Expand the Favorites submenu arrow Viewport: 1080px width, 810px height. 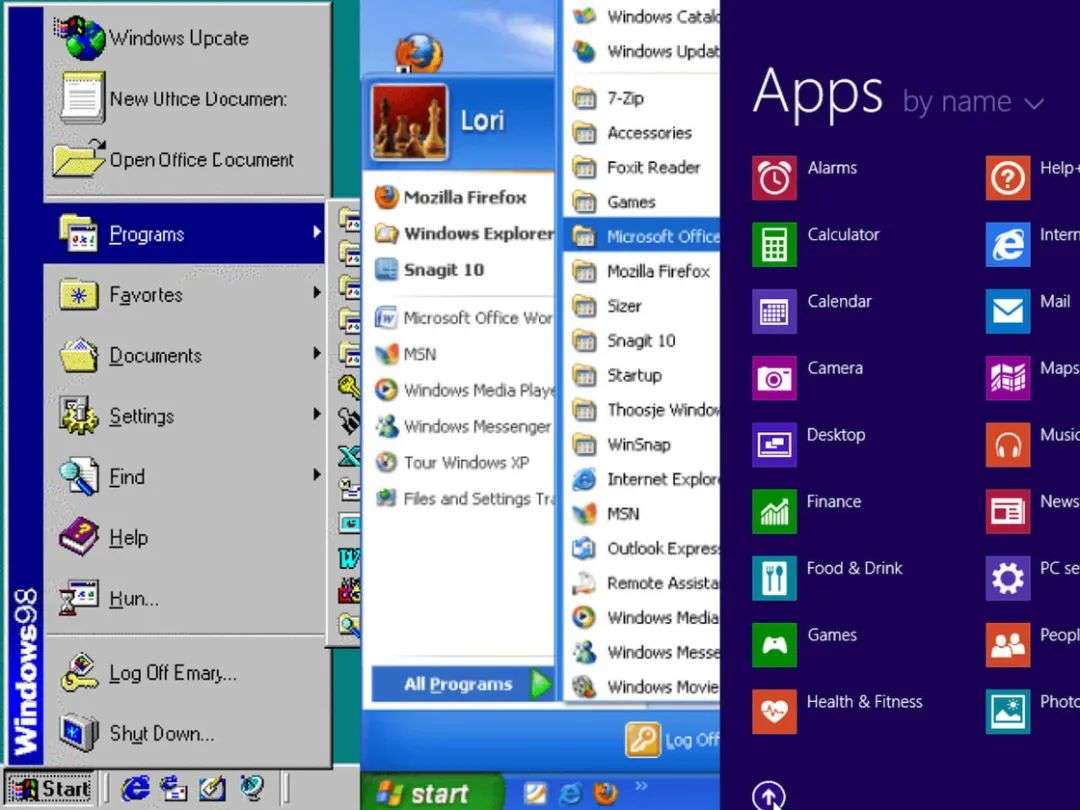click(316, 293)
